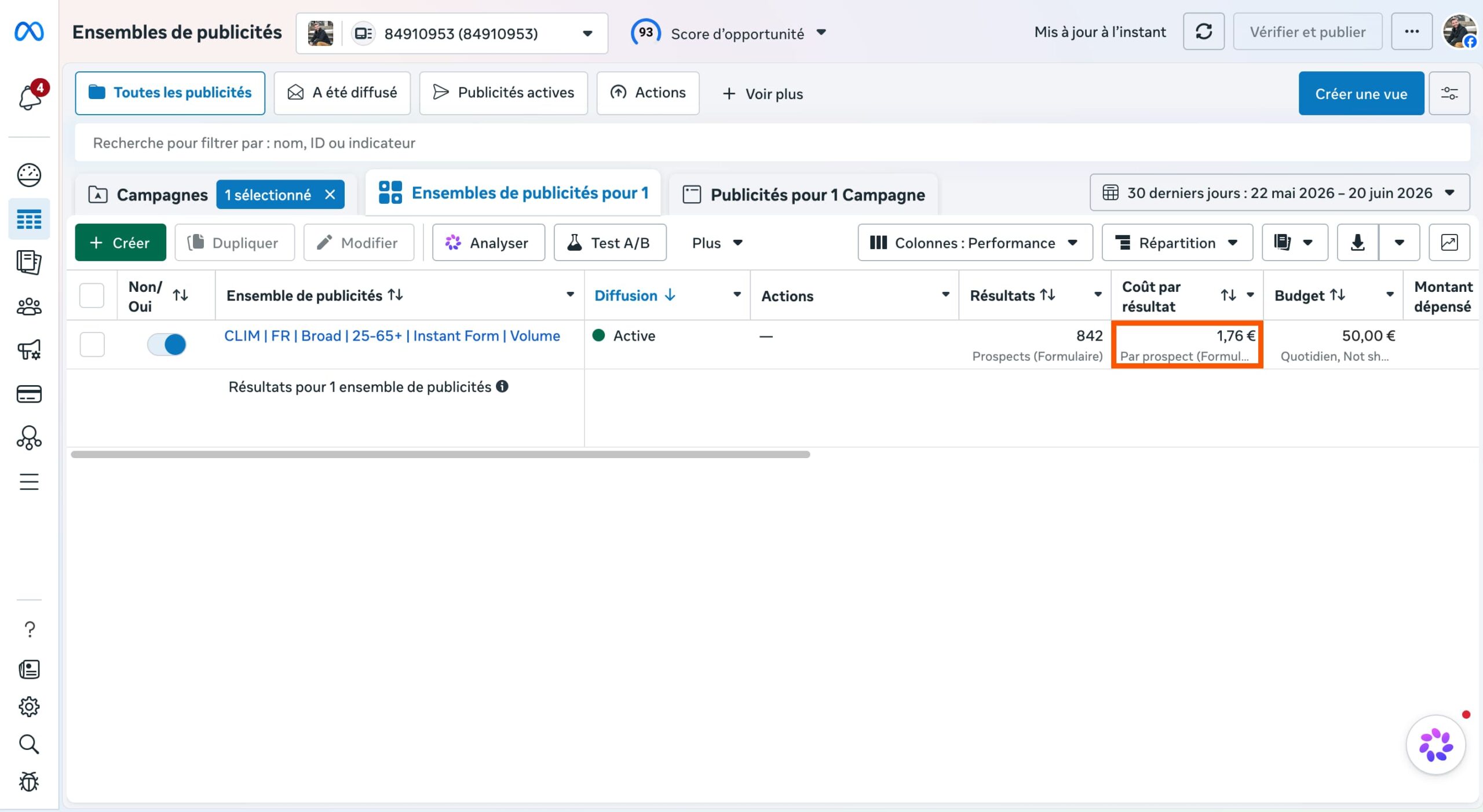Screen dimensions: 1483x812
Task: Click the Créer une vue button
Action: pyautogui.click(x=1361, y=93)
